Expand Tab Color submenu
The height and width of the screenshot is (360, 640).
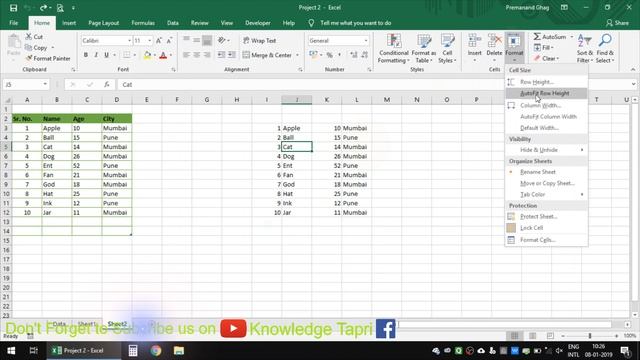pyautogui.click(x=547, y=194)
